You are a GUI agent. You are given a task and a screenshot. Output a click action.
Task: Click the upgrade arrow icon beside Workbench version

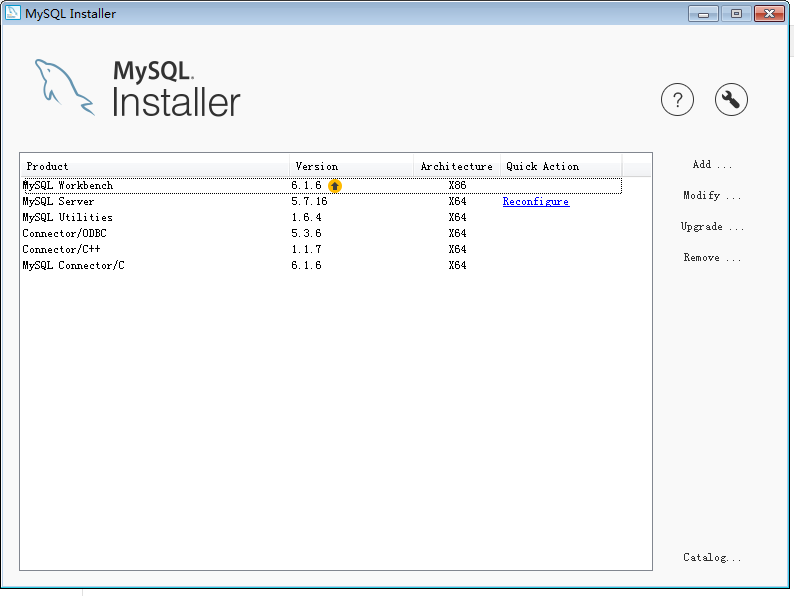tap(335, 186)
